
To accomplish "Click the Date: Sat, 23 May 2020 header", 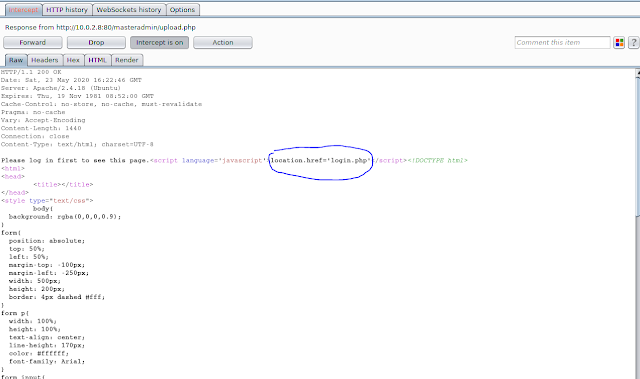I will (x=71, y=80).
